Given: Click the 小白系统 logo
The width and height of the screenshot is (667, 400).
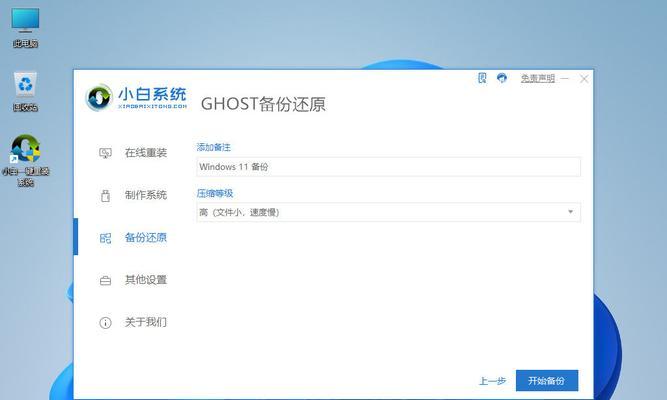Looking at the screenshot, I should point(136,98).
